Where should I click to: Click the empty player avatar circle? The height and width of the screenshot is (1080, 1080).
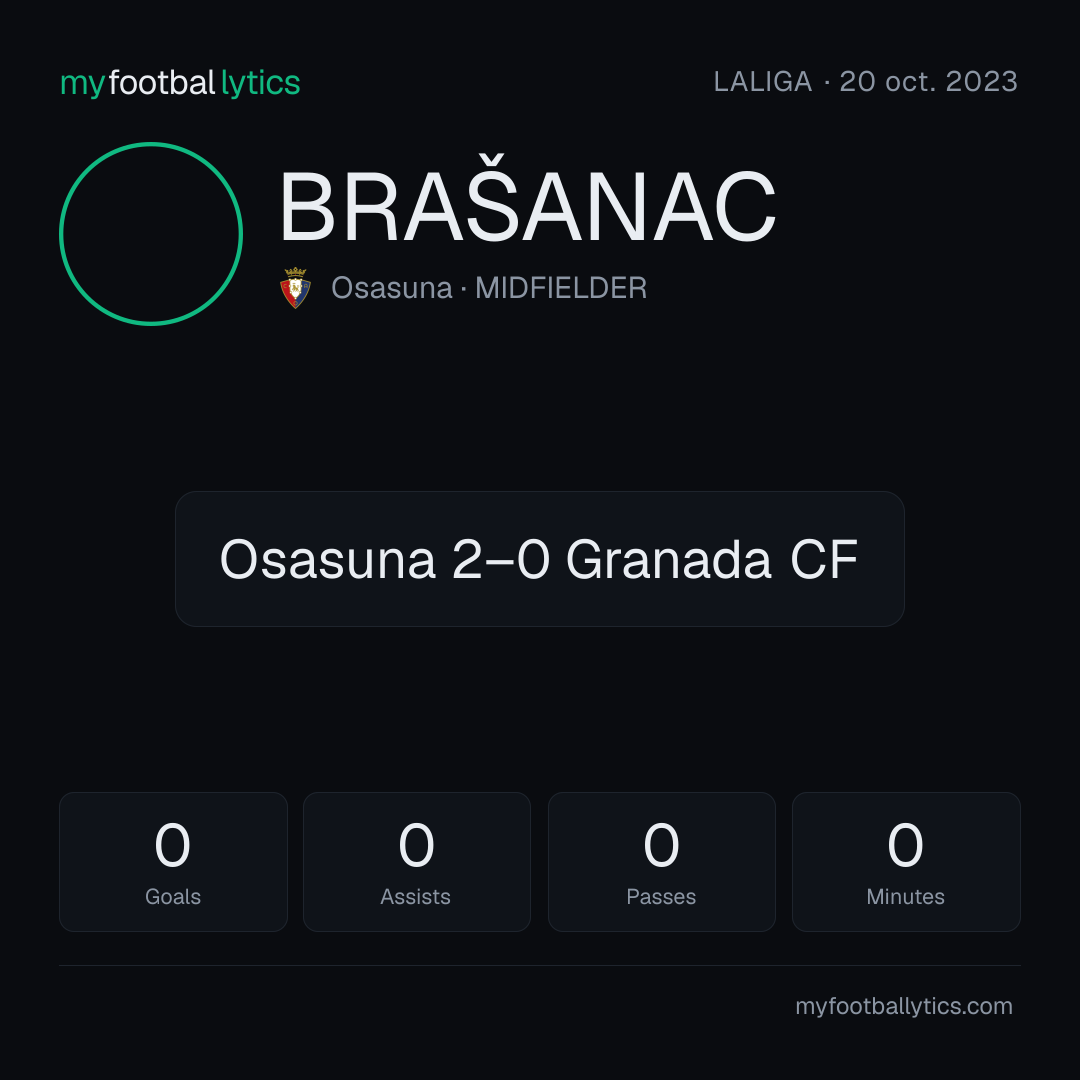[x=151, y=233]
